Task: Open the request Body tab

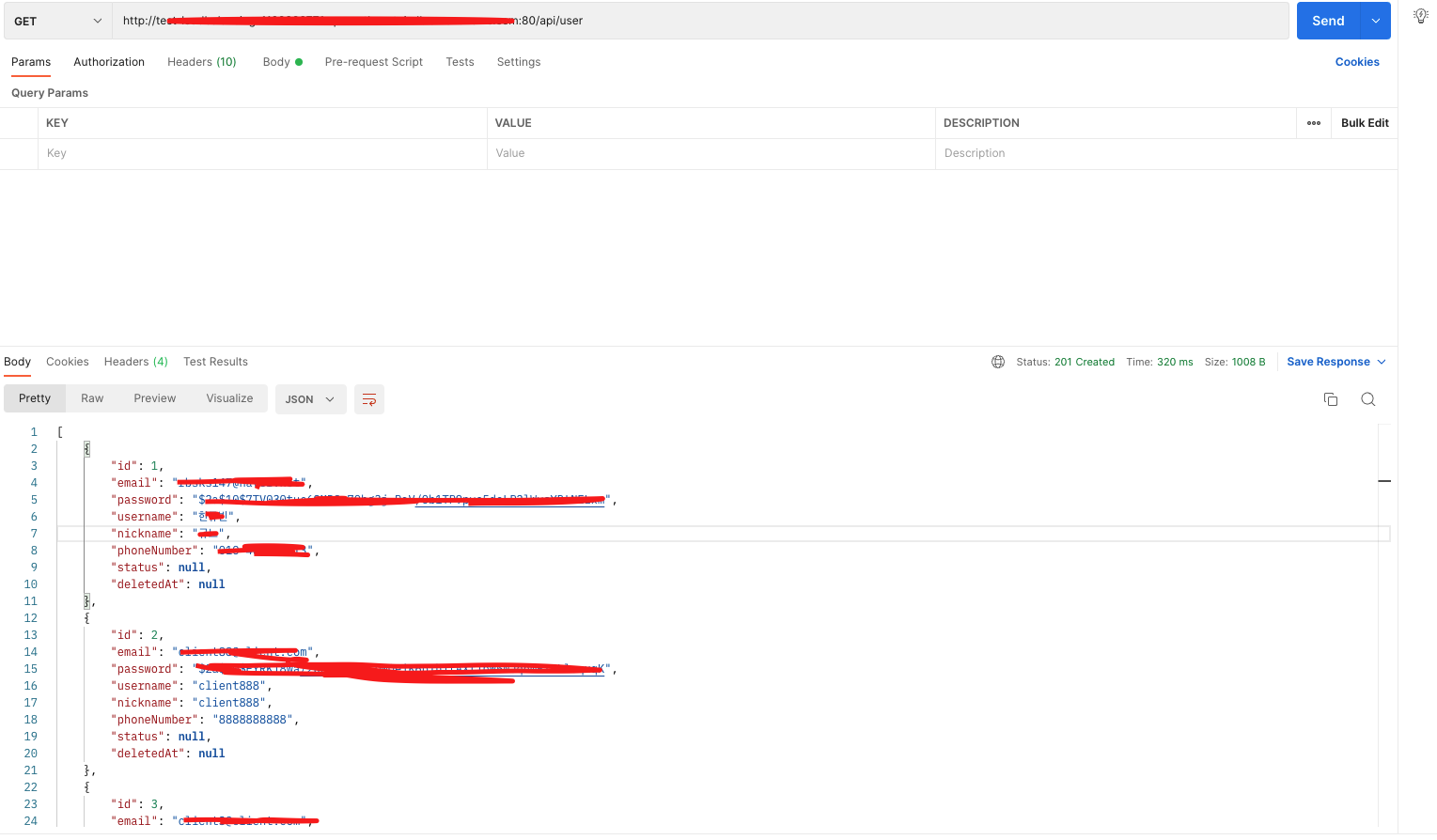Action: 282,62
